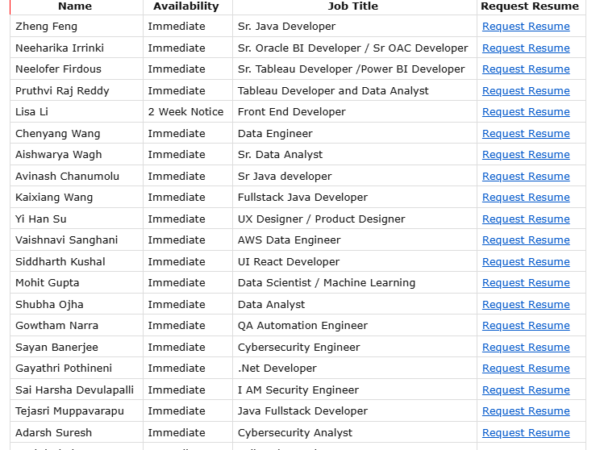Open Request Resume link for Sayan Banerjee
Viewport: 600px width, 450px height.
point(526,348)
